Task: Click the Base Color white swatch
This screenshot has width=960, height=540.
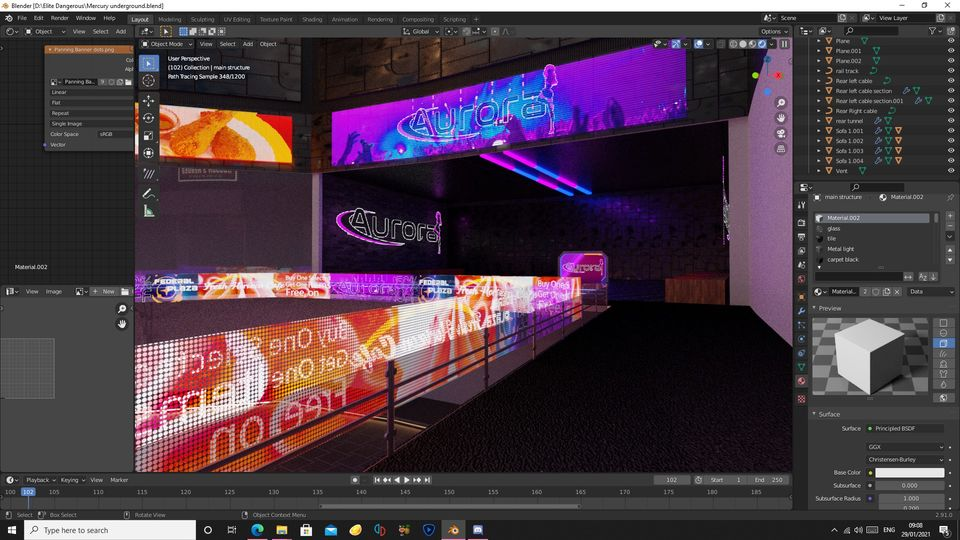Action: (x=909, y=473)
